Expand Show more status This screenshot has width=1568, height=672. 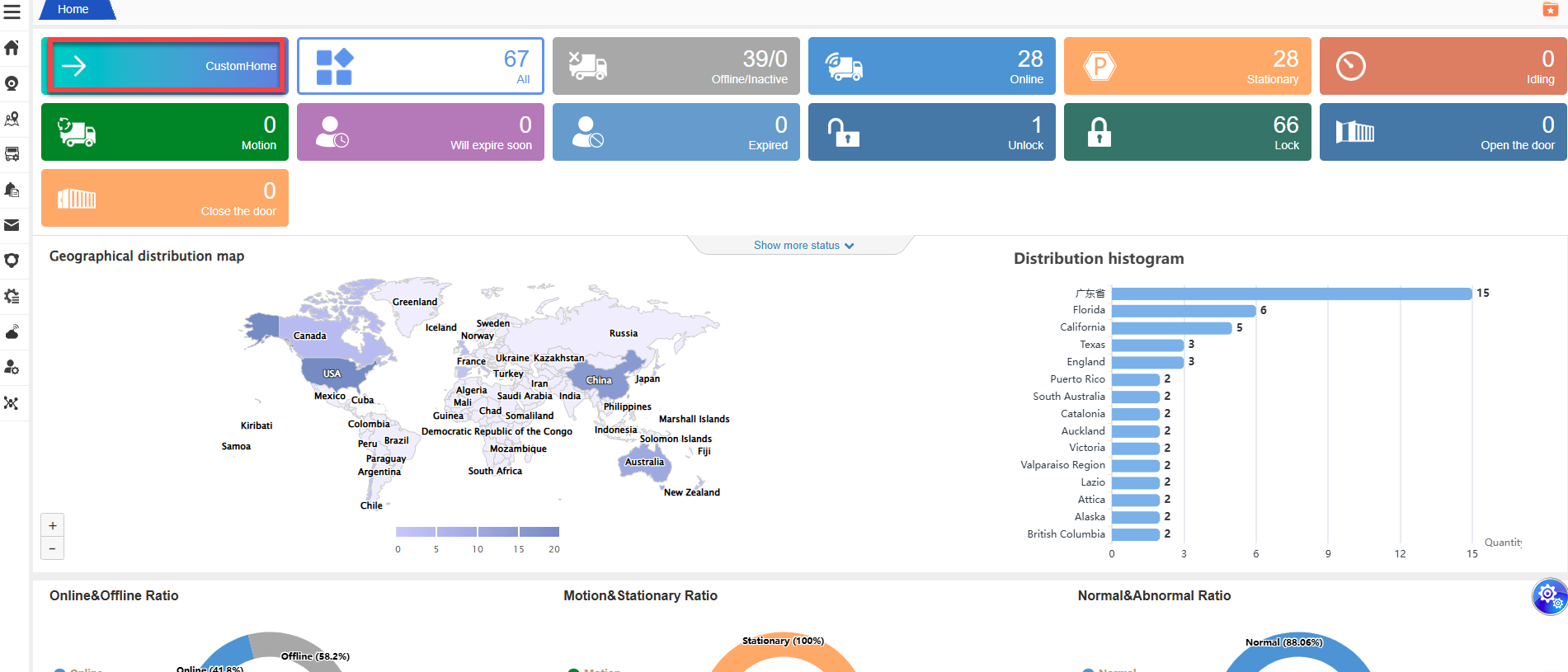pos(803,246)
